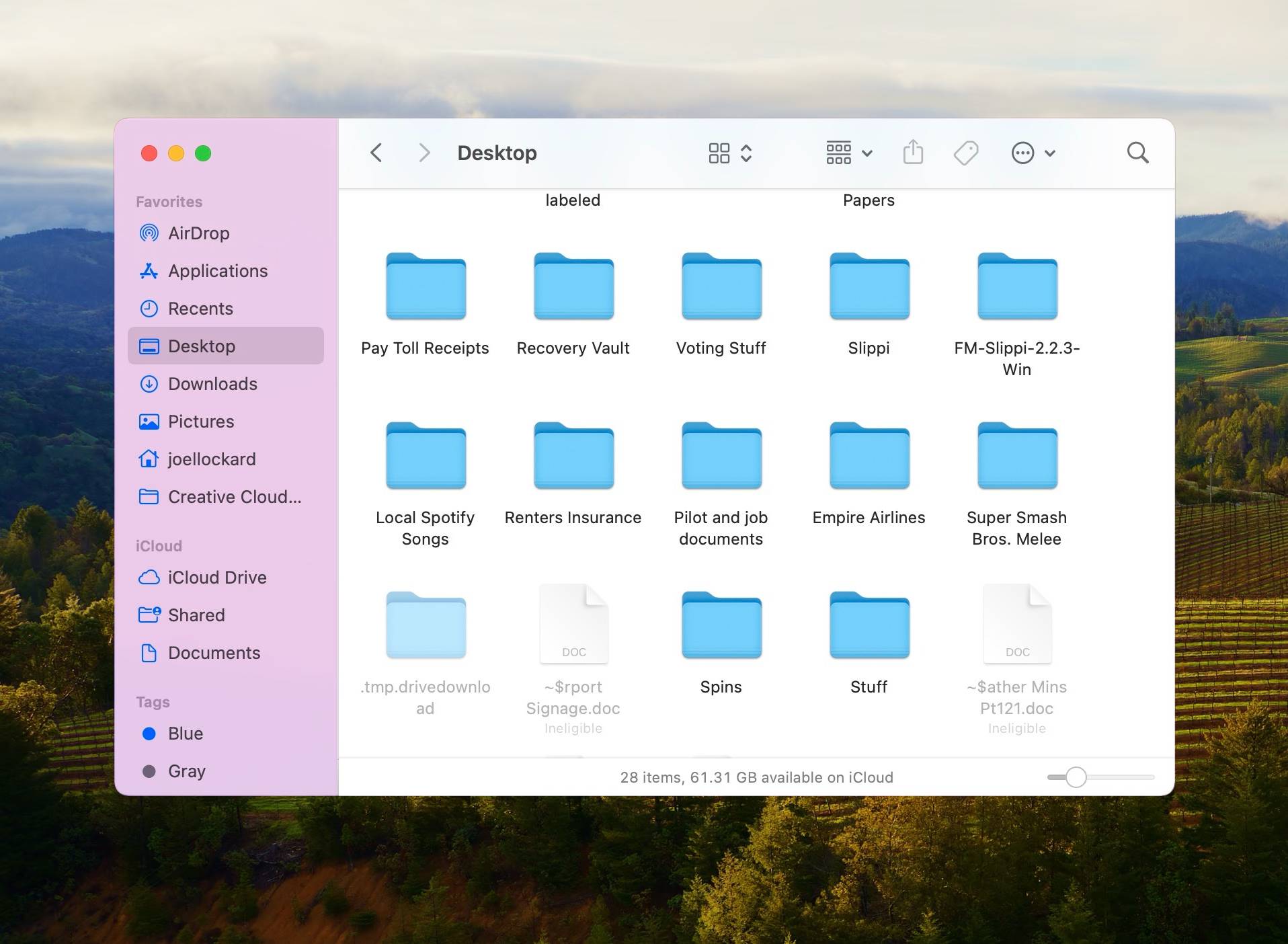Open iCloud Drive from the sidebar
This screenshot has height=944, width=1288.
pos(216,578)
